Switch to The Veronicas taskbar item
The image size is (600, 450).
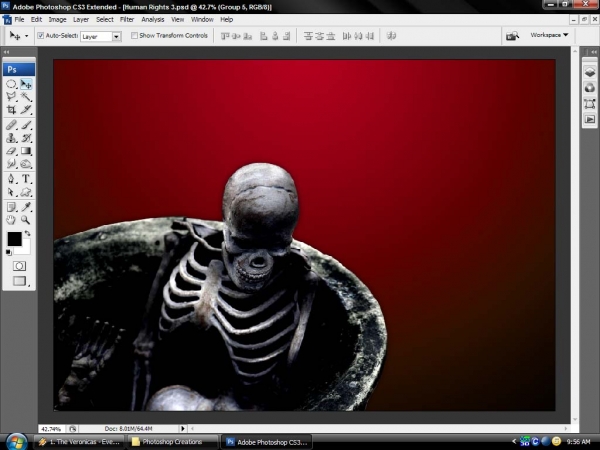pyautogui.click(x=80, y=442)
